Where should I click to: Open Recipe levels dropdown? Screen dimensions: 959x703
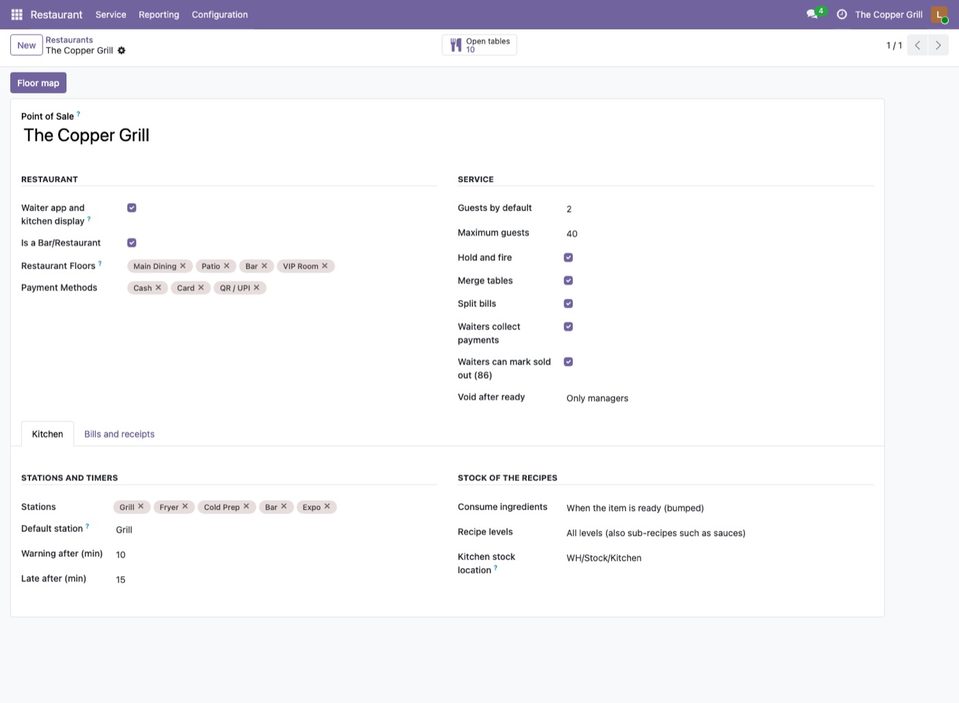coord(719,533)
